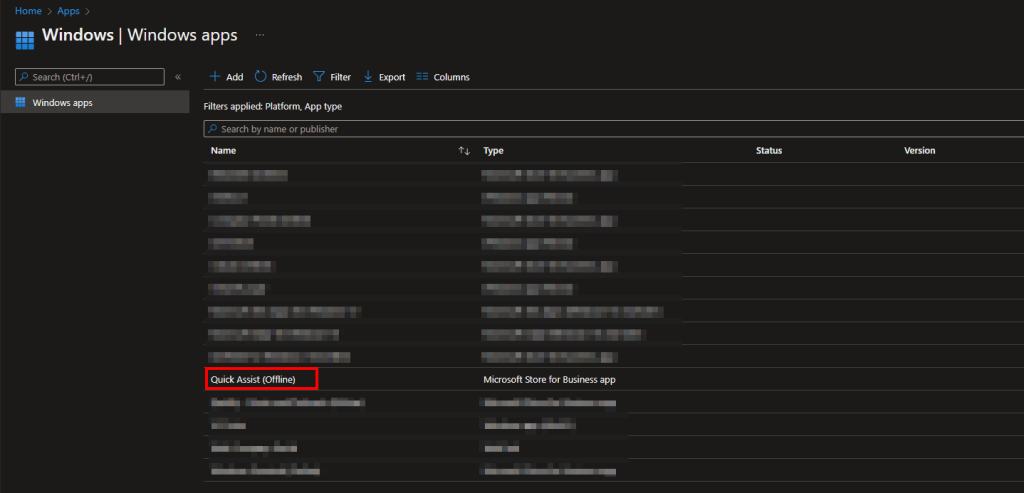
Task: Sort by the Type column header
Action: [x=493, y=151]
